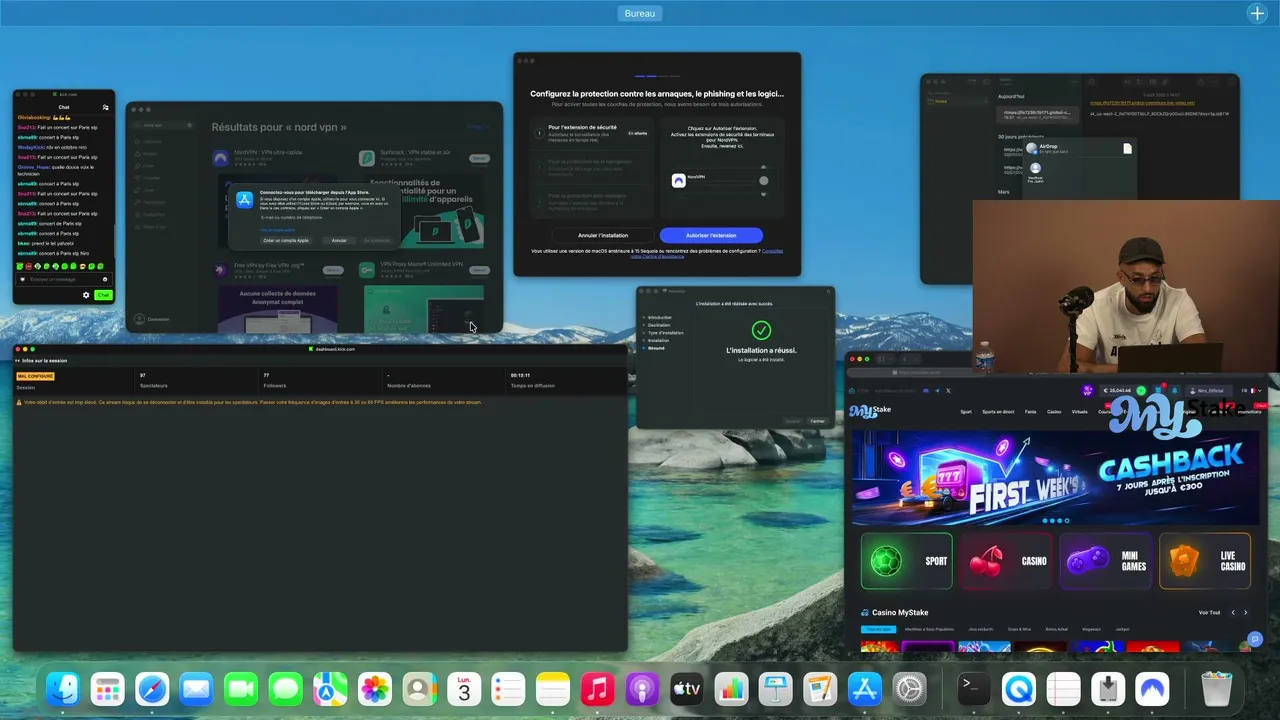Select the Tous les Jeux tab
The width and height of the screenshot is (1280, 720).
point(878,629)
